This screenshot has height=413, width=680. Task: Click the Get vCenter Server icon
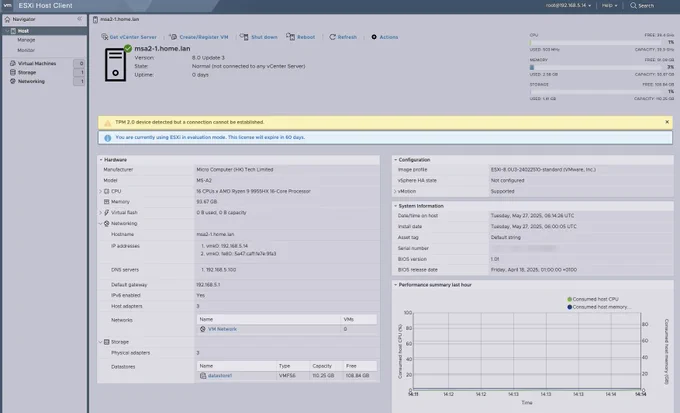point(105,37)
